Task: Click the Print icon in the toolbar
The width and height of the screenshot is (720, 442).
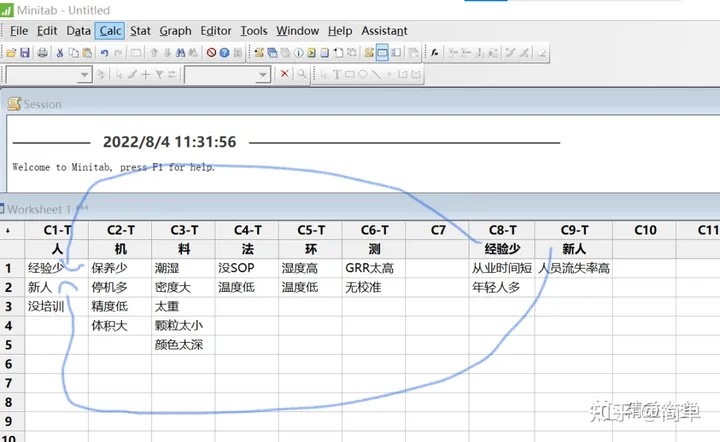Action: (x=42, y=53)
